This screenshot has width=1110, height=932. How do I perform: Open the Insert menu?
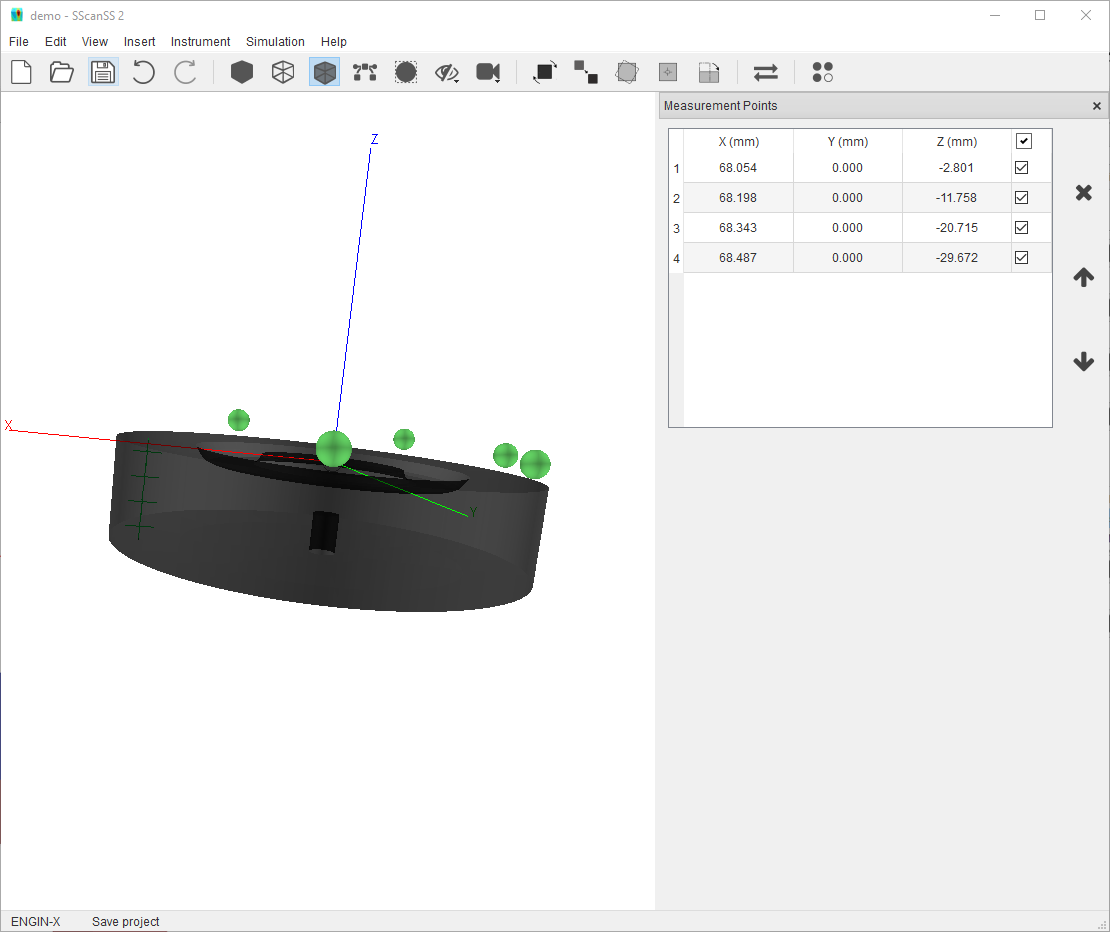tap(139, 42)
